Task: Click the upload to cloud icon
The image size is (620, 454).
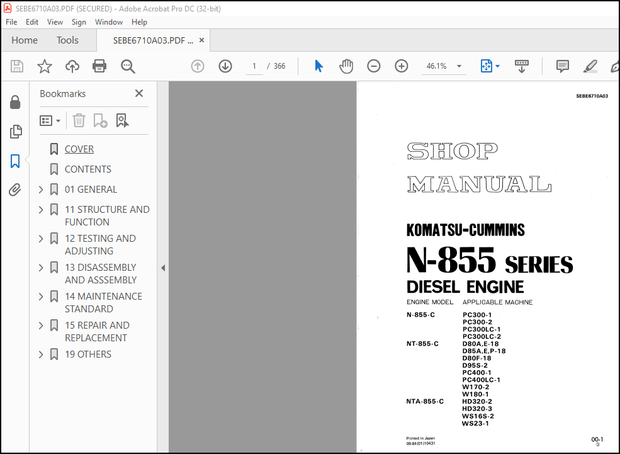Action: point(72,66)
